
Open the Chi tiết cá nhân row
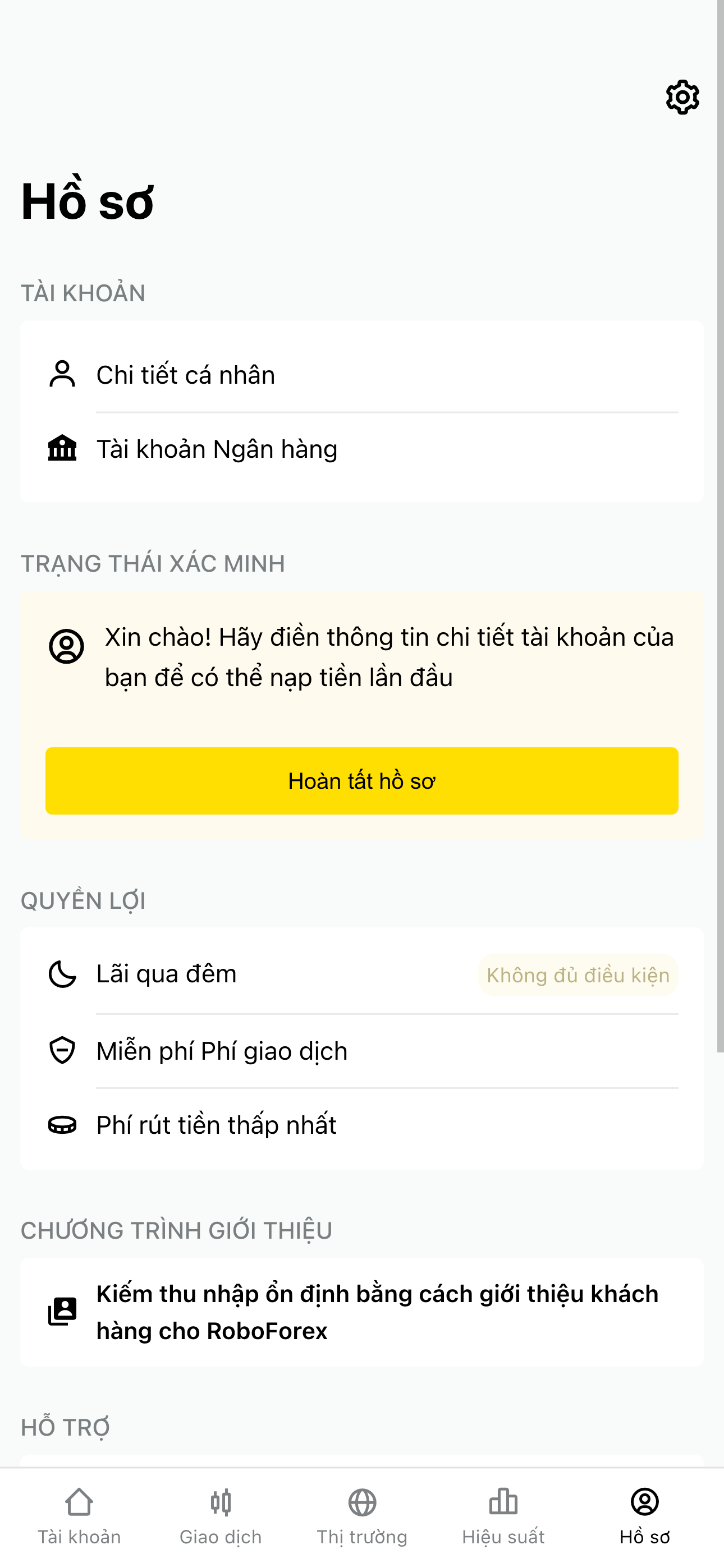[361, 375]
